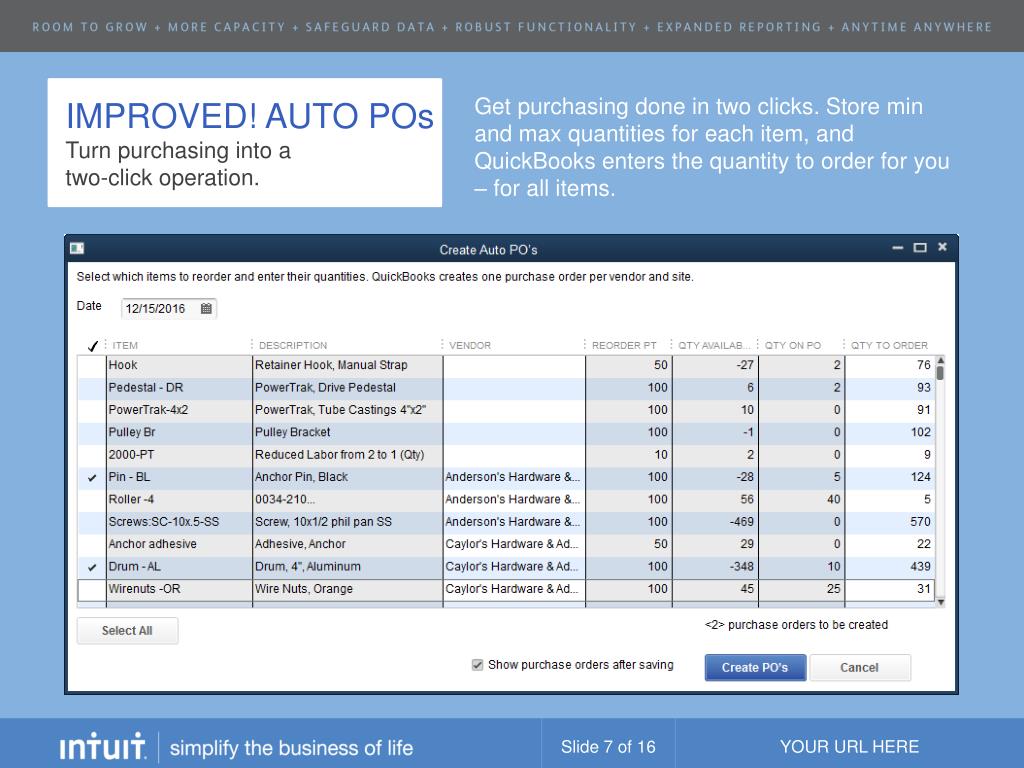
Task: Open the calendar picker beside the date
Action: click(206, 308)
